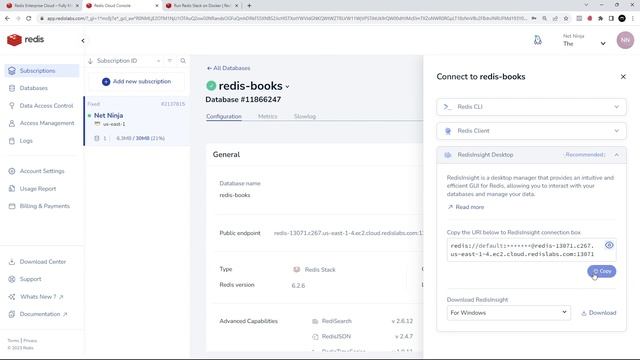Reload the page in browser
Image resolution: width=640 pixels, height=360 pixels.
(x=29, y=18)
